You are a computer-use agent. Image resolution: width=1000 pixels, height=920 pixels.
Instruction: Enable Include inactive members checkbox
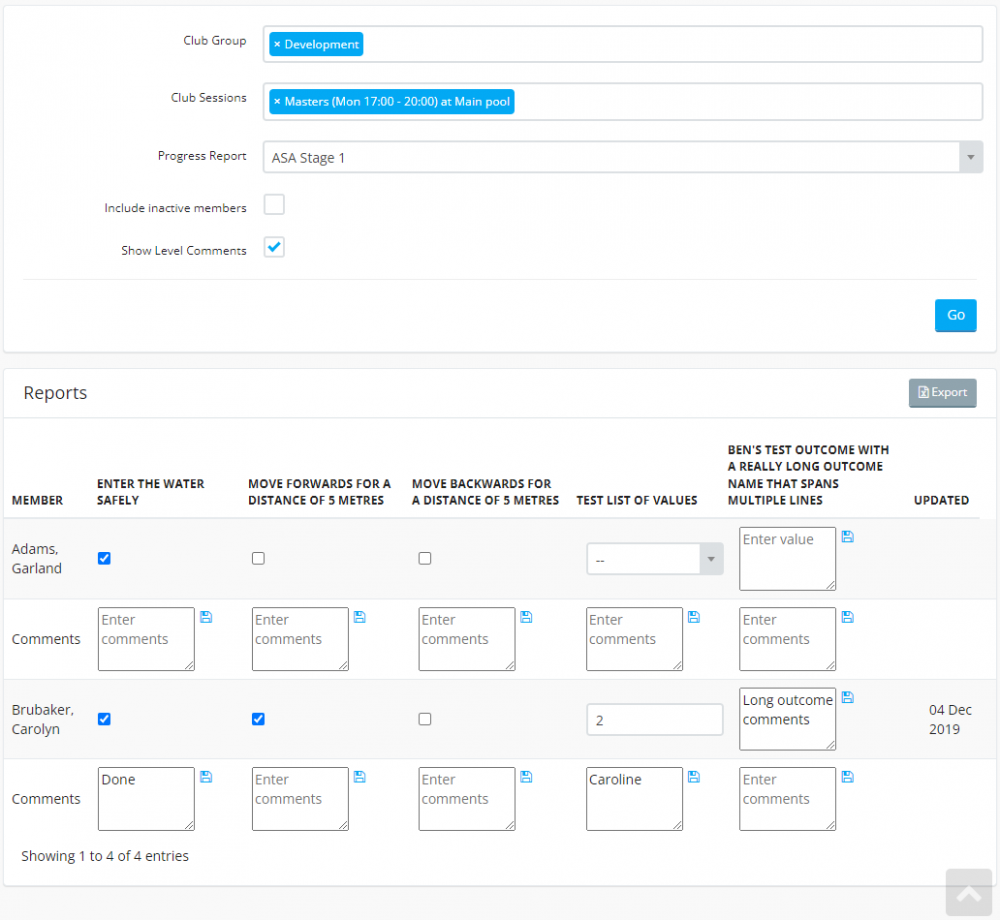point(274,205)
